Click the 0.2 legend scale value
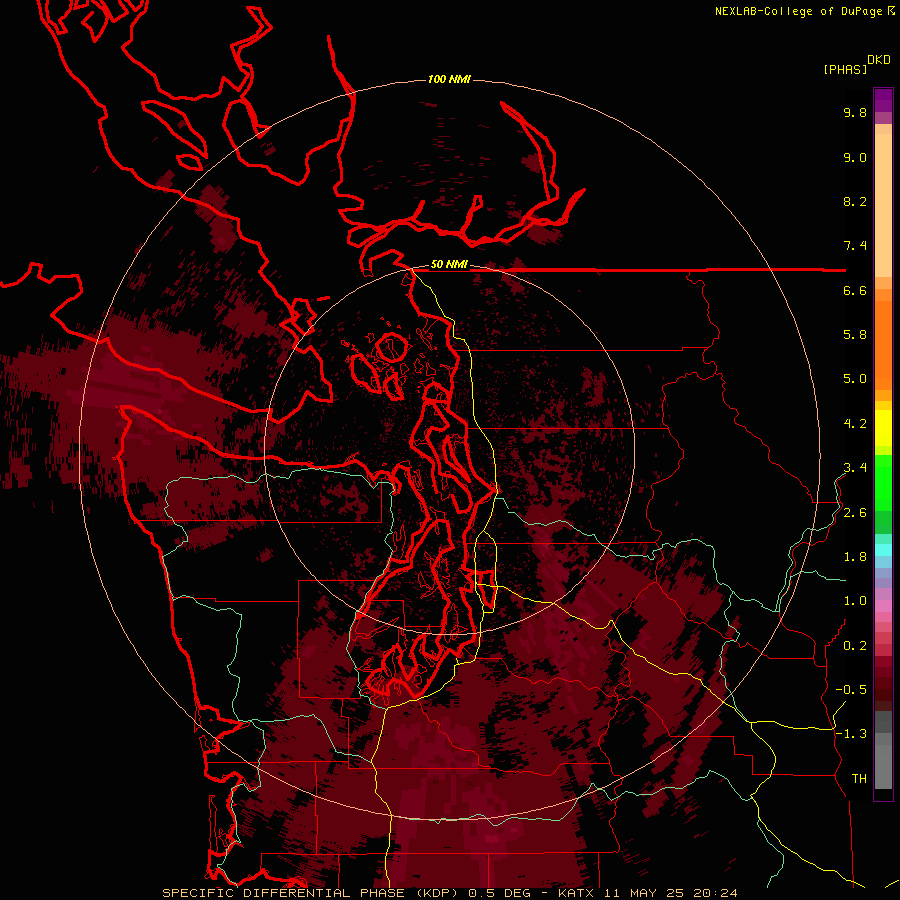 [x=855, y=646]
